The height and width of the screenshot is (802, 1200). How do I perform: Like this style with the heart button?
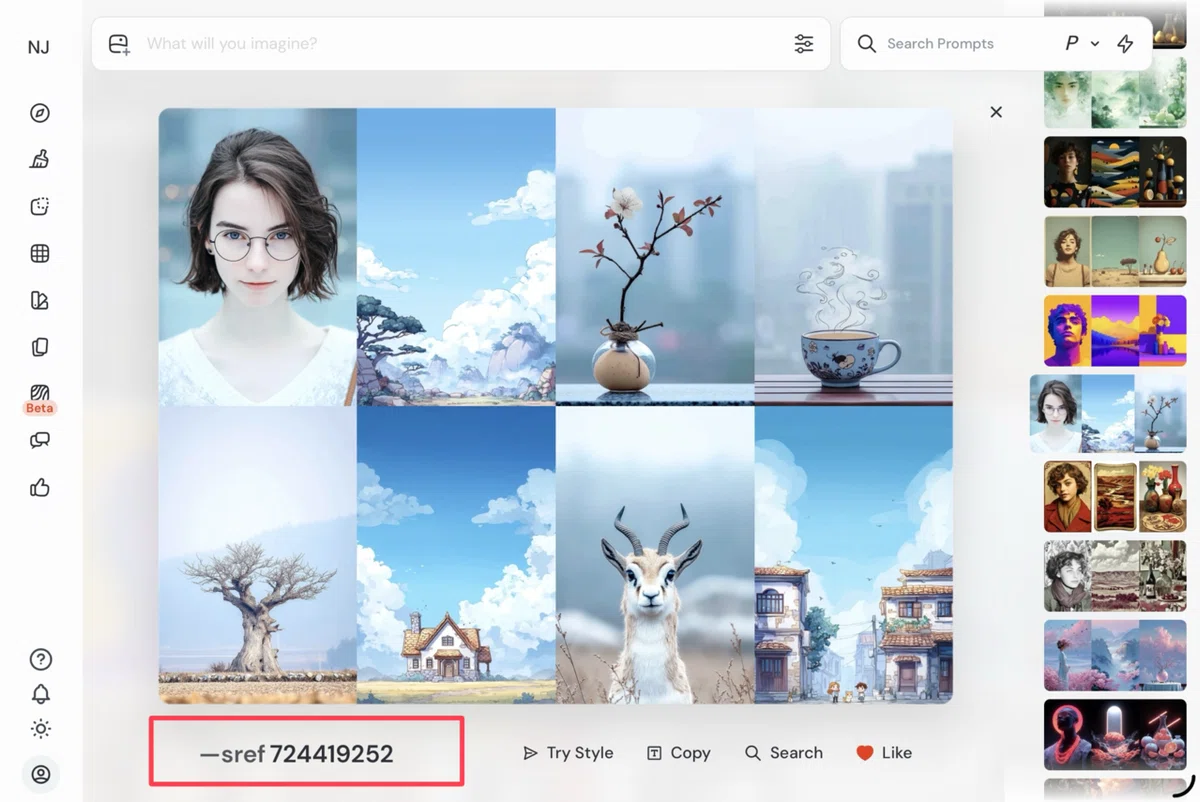(x=884, y=753)
